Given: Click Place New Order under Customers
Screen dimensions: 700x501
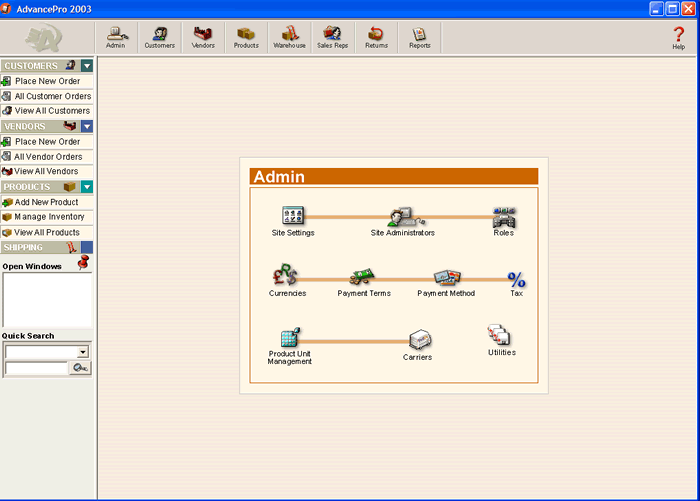Looking at the screenshot, I should click(x=46, y=81).
